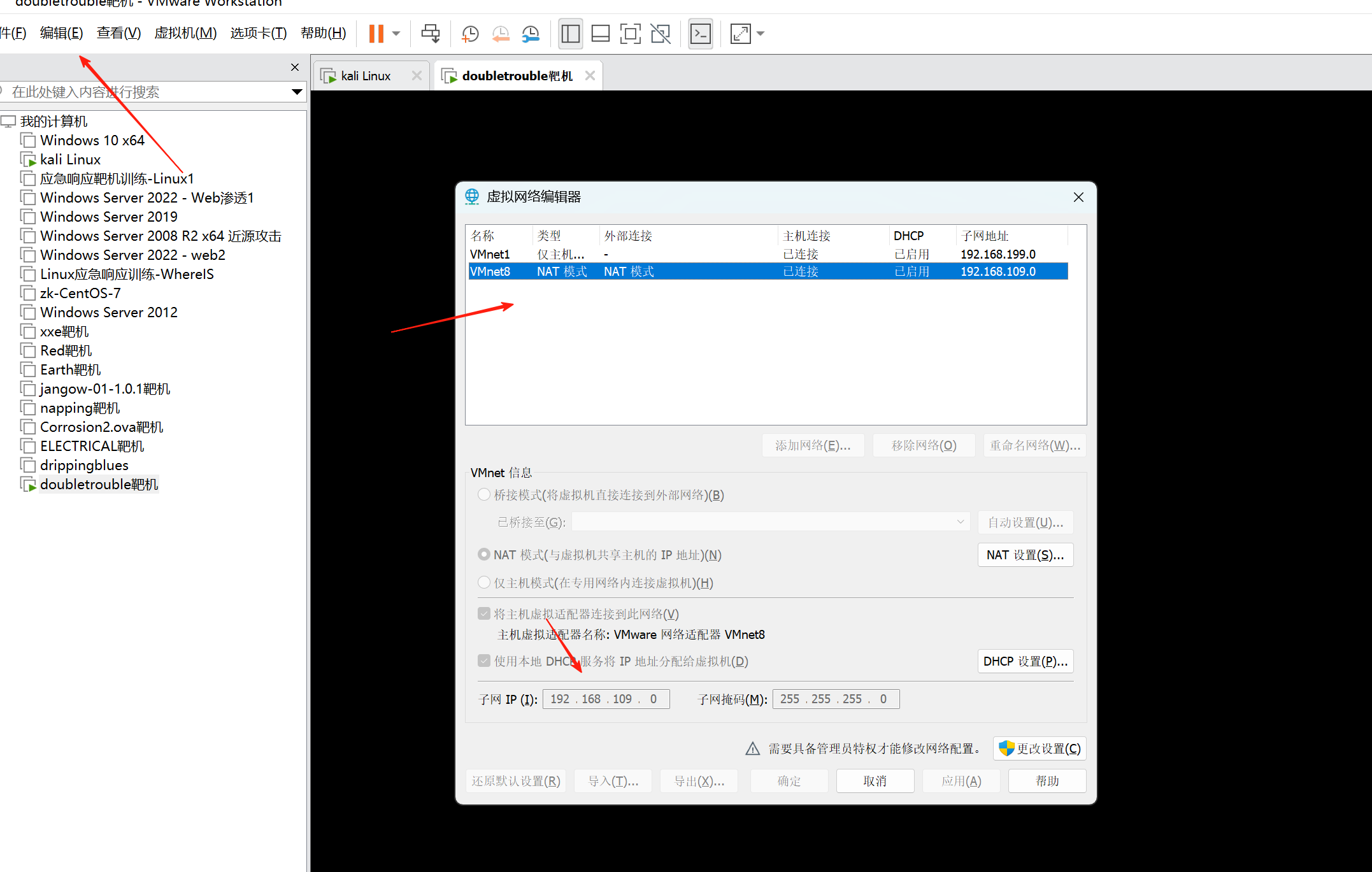Take a snapshot with the clock-plus icon
Image resolution: width=1372 pixels, height=872 pixels.
470,34
